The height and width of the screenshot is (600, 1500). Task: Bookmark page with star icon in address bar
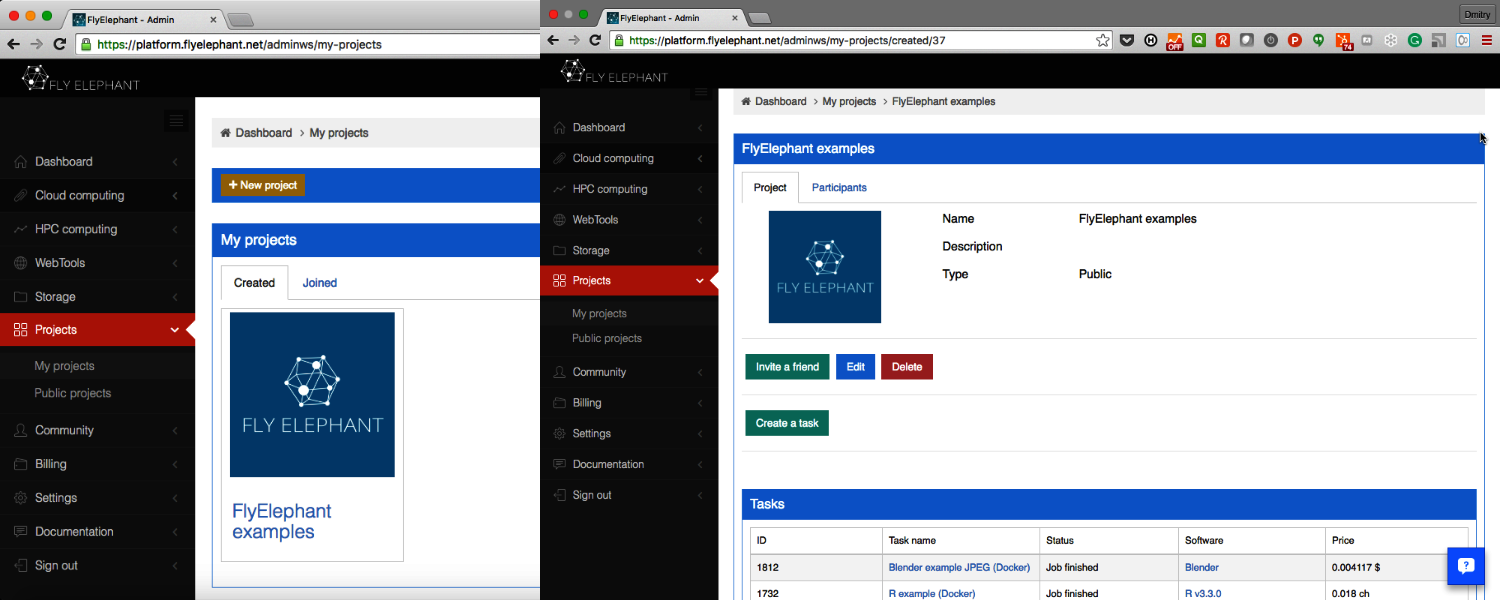pos(1103,41)
